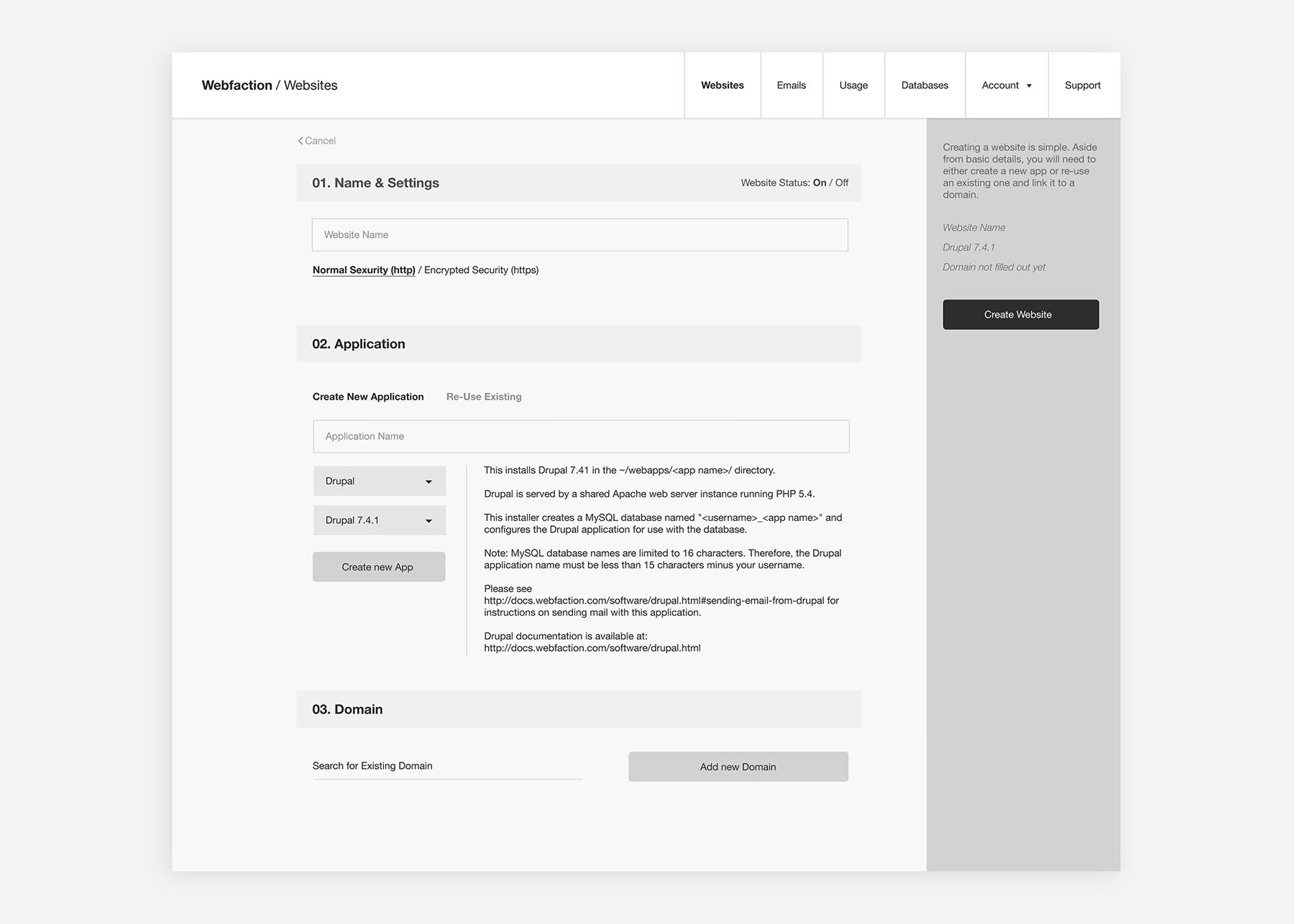Viewport: 1294px width, 924px height.
Task: Open the Support tab
Action: coord(1083,86)
